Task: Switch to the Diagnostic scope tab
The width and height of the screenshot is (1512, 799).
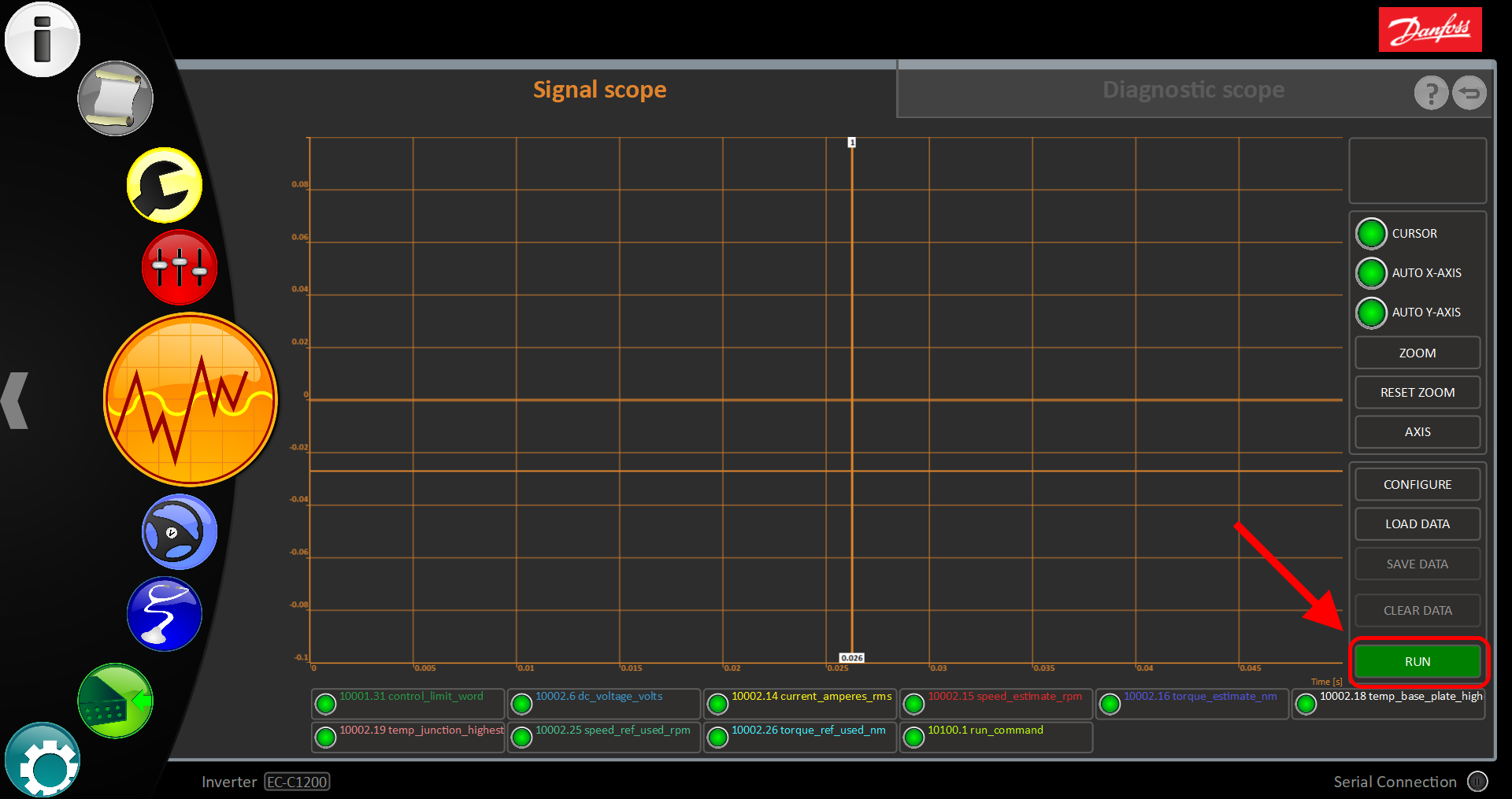Action: point(1193,90)
